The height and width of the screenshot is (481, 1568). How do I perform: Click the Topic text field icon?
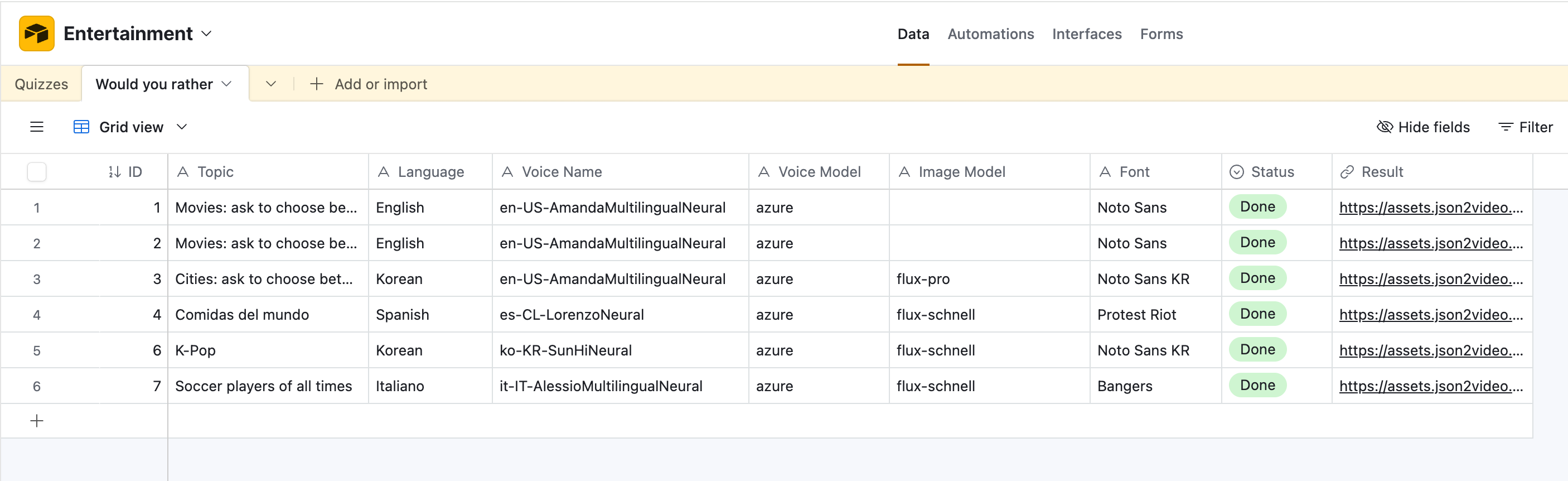(182, 172)
